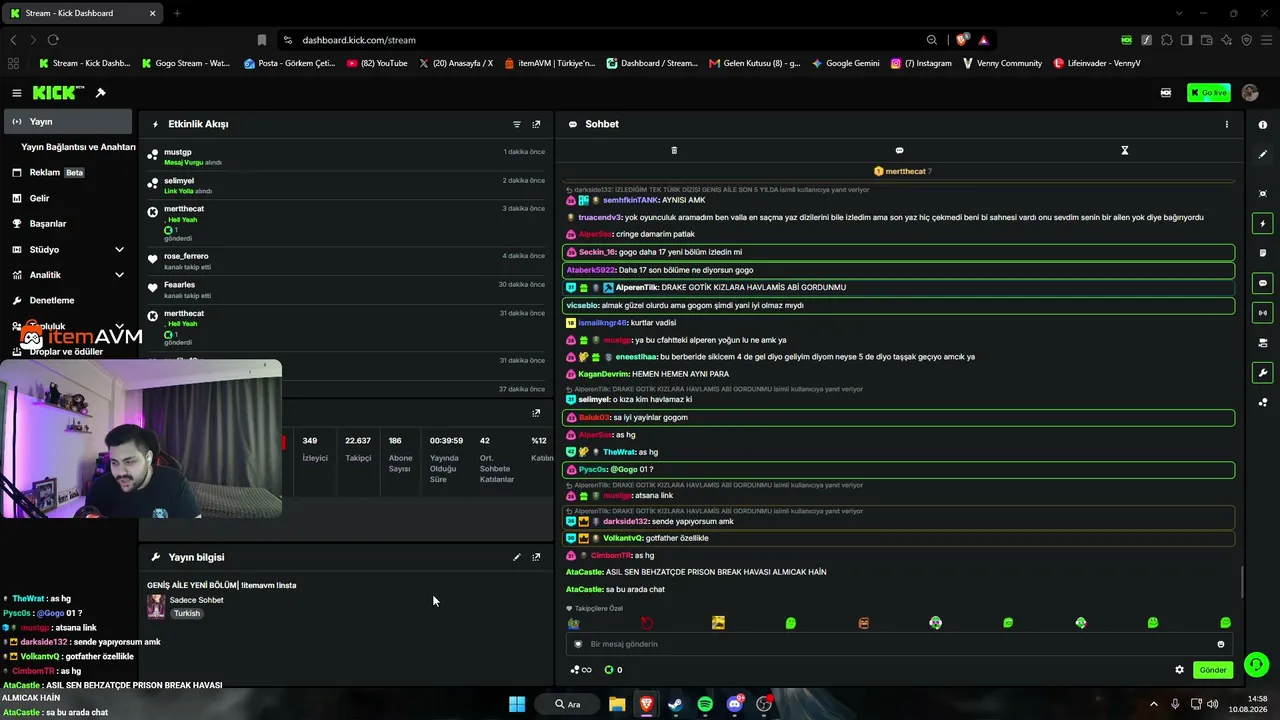Insert the first follower-only frog emote

(573, 623)
